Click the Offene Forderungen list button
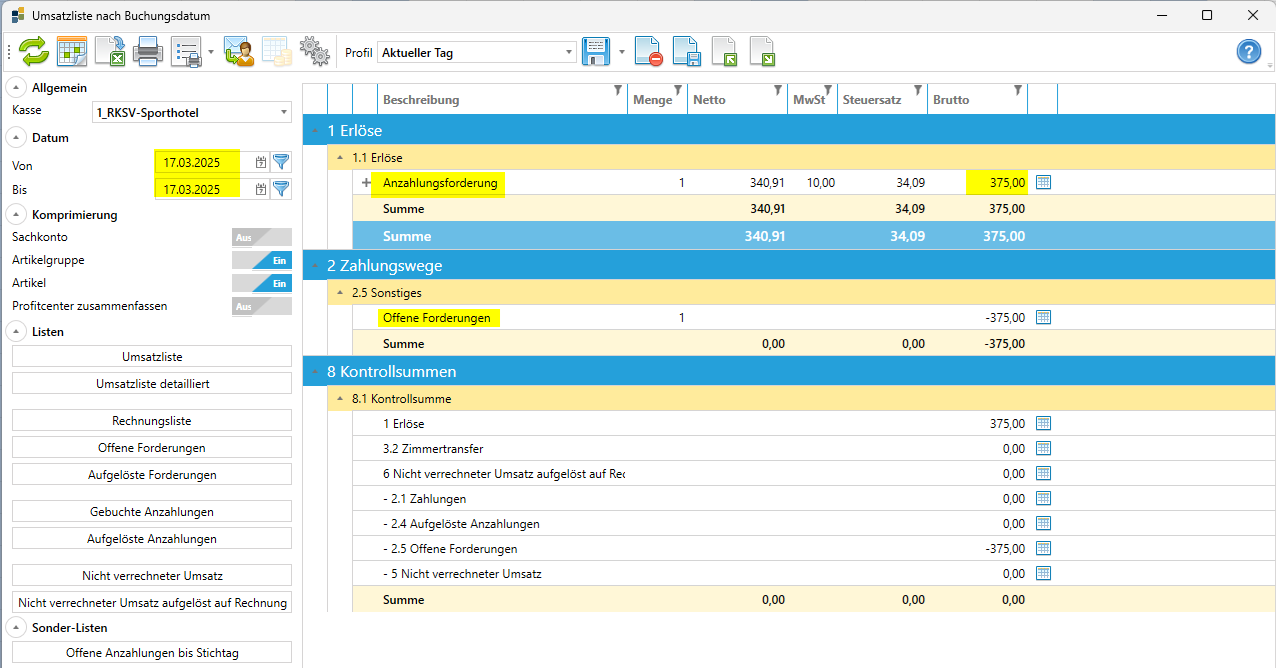1276x668 pixels. pos(152,448)
